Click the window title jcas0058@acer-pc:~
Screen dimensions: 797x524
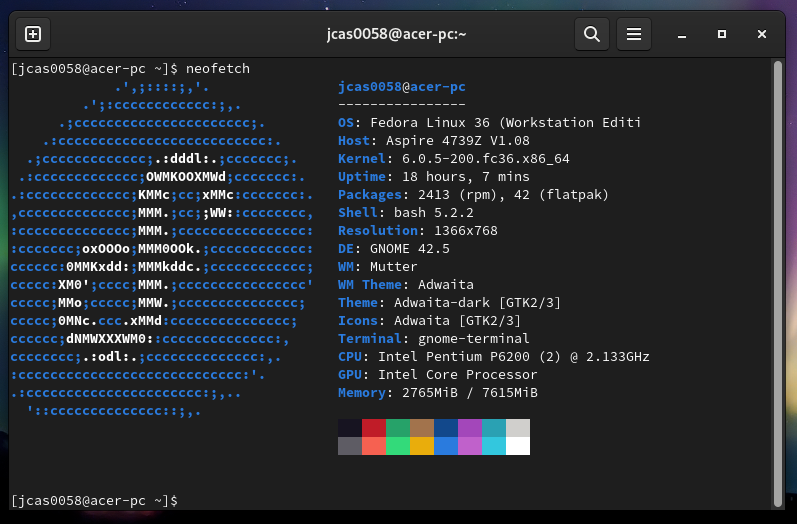[396, 34]
